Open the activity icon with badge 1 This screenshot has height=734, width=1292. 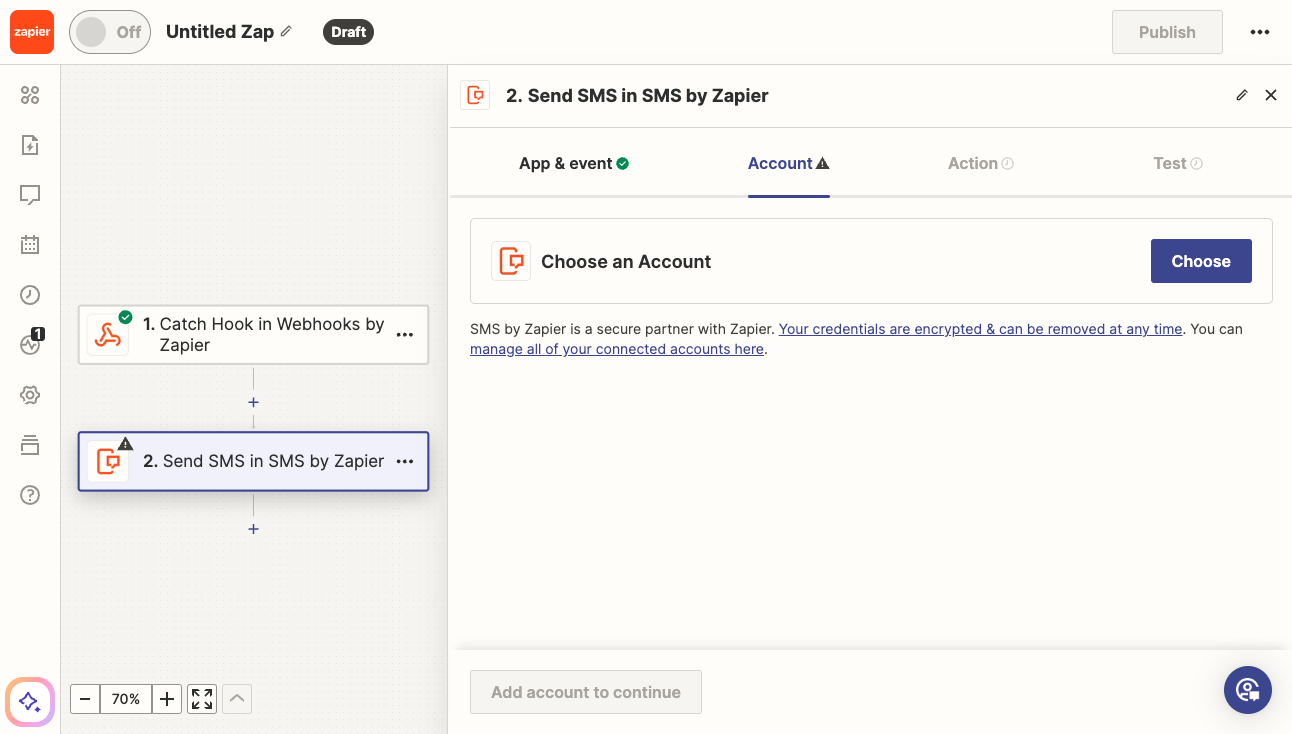31,343
